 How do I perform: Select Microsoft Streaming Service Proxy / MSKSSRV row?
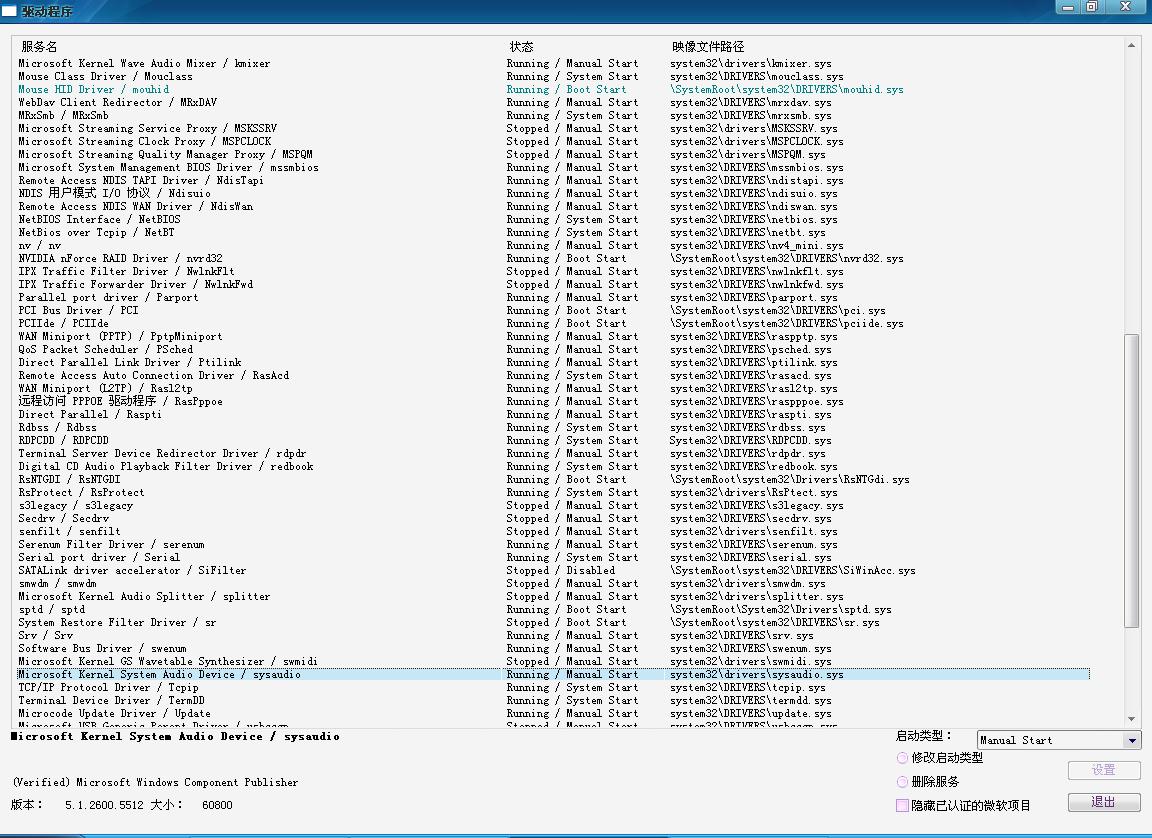pyautogui.click(x=553, y=129)
